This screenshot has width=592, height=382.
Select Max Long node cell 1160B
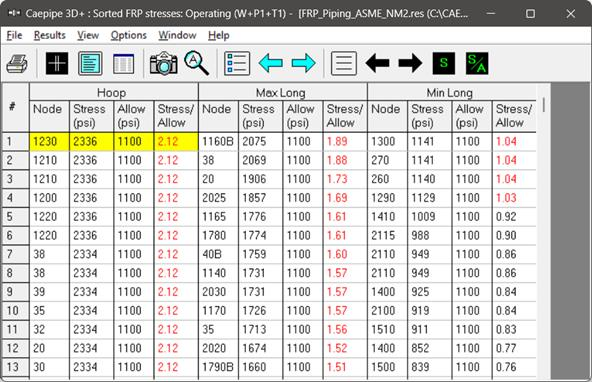click(218, 142)
